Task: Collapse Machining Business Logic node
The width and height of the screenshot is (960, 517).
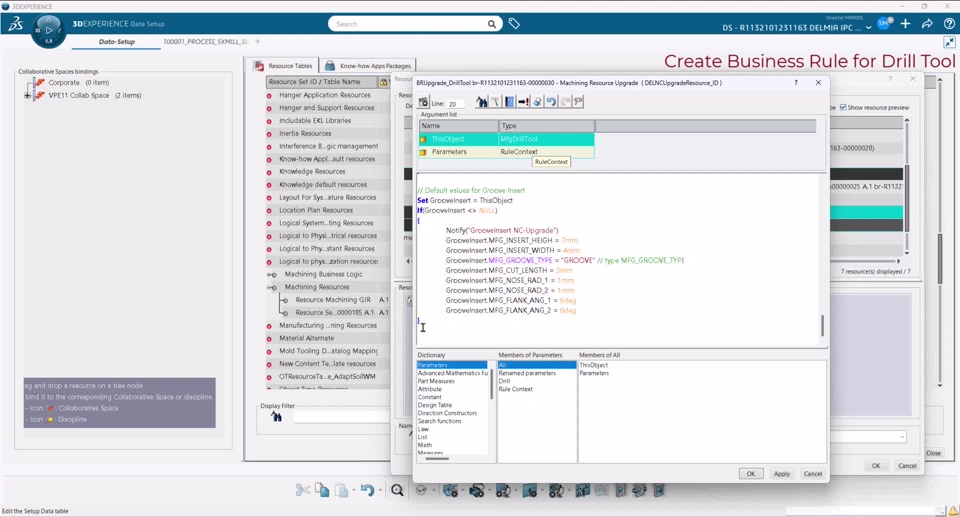Action: pos(272,274)
